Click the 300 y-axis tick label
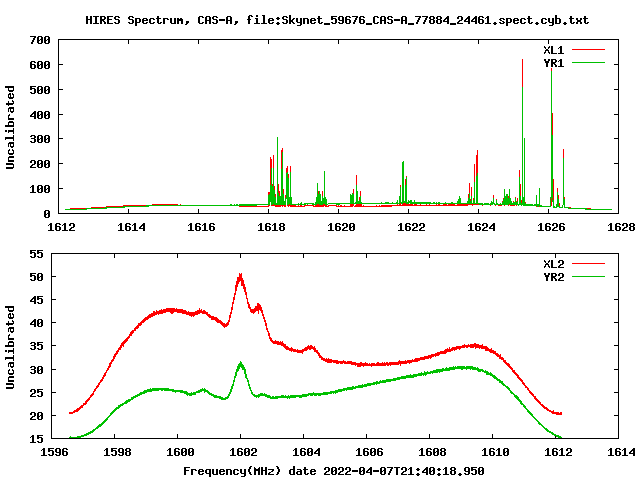640x480 pixels. [x=40, y=139]
